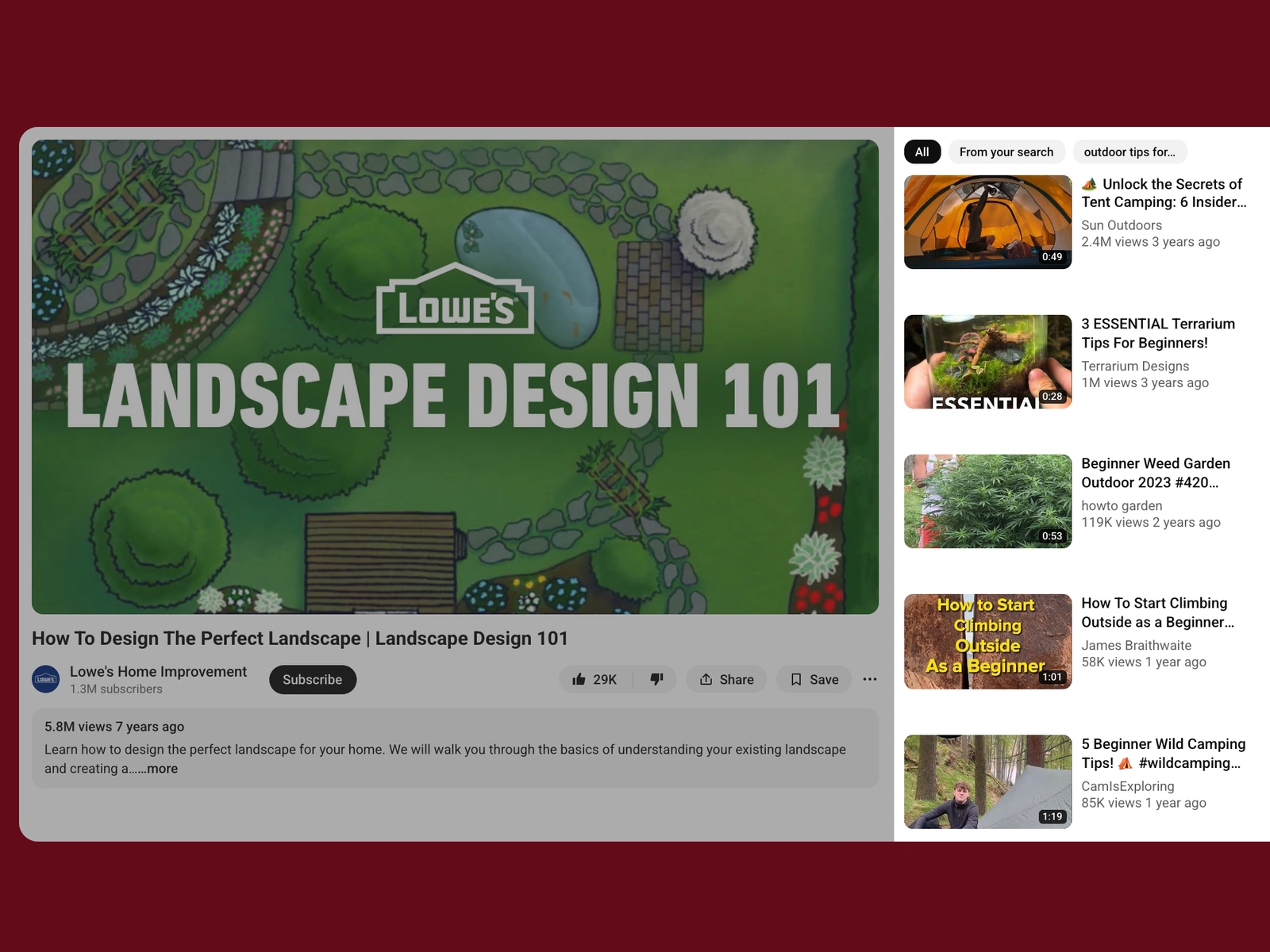Open Lowe's Home Improvement channel name

(158, 671)
